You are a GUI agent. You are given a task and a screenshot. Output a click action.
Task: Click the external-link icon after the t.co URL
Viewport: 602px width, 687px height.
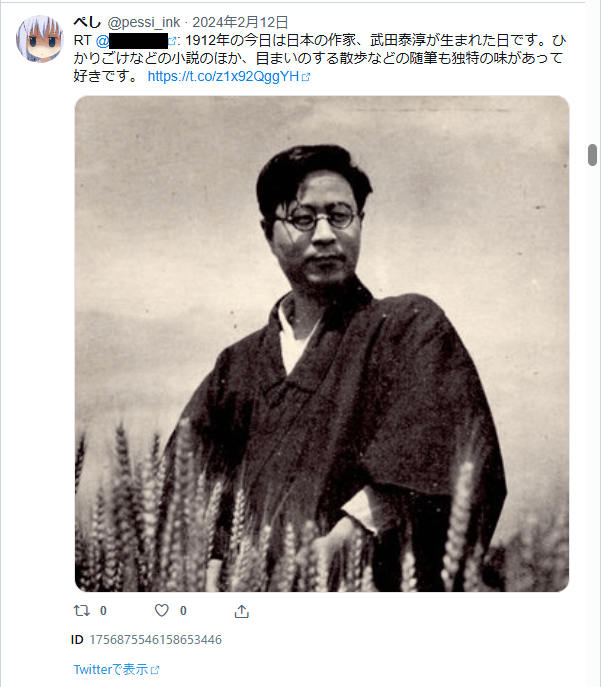pyautogui.click(x=306, y=77)
